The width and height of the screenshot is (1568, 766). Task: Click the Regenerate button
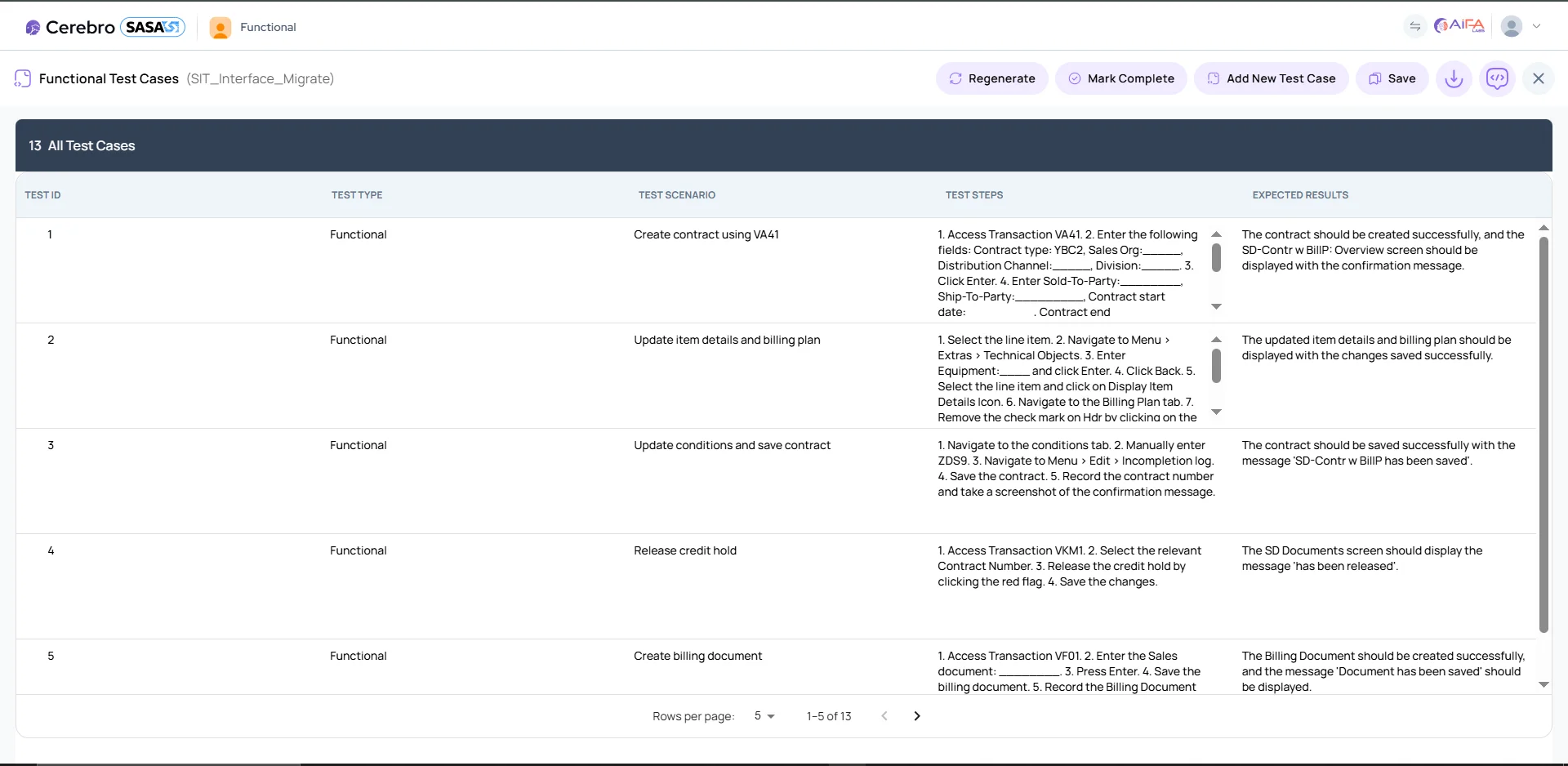[991, 78]
